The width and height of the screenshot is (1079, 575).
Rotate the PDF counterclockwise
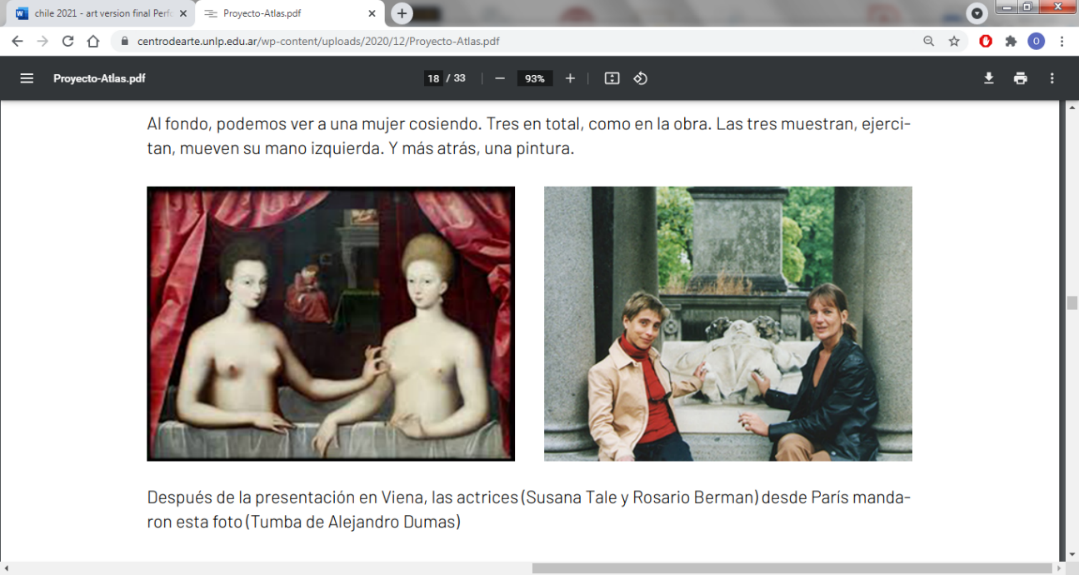(x=641, y=78)
